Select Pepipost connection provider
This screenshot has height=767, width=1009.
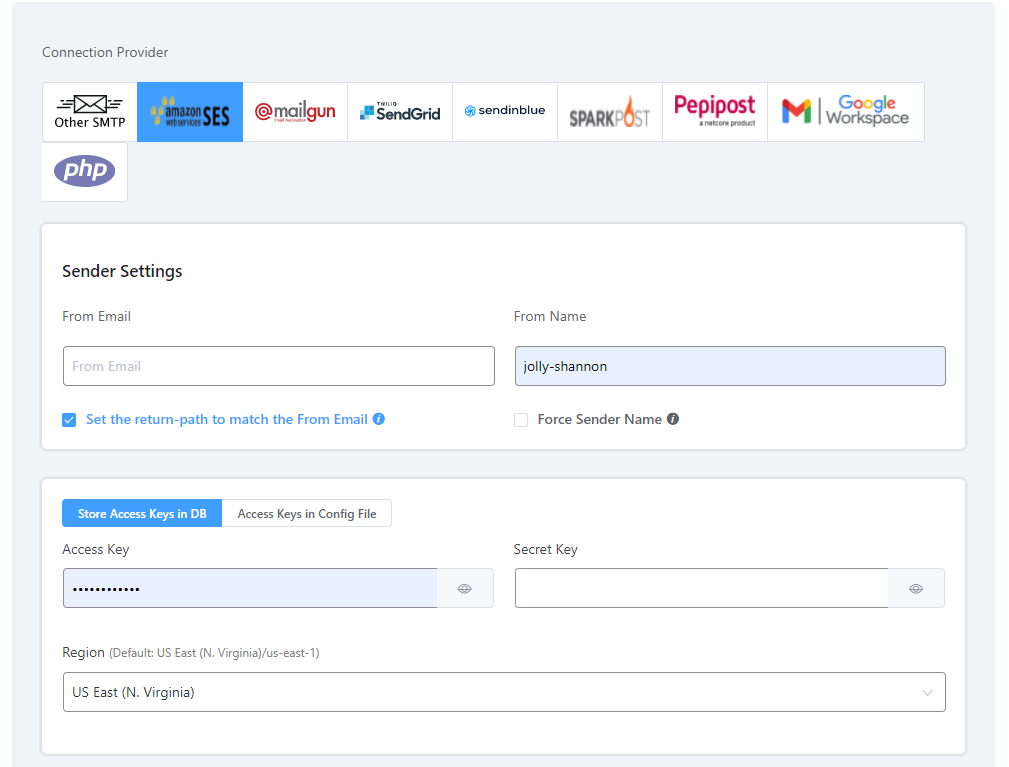[715, 112]
